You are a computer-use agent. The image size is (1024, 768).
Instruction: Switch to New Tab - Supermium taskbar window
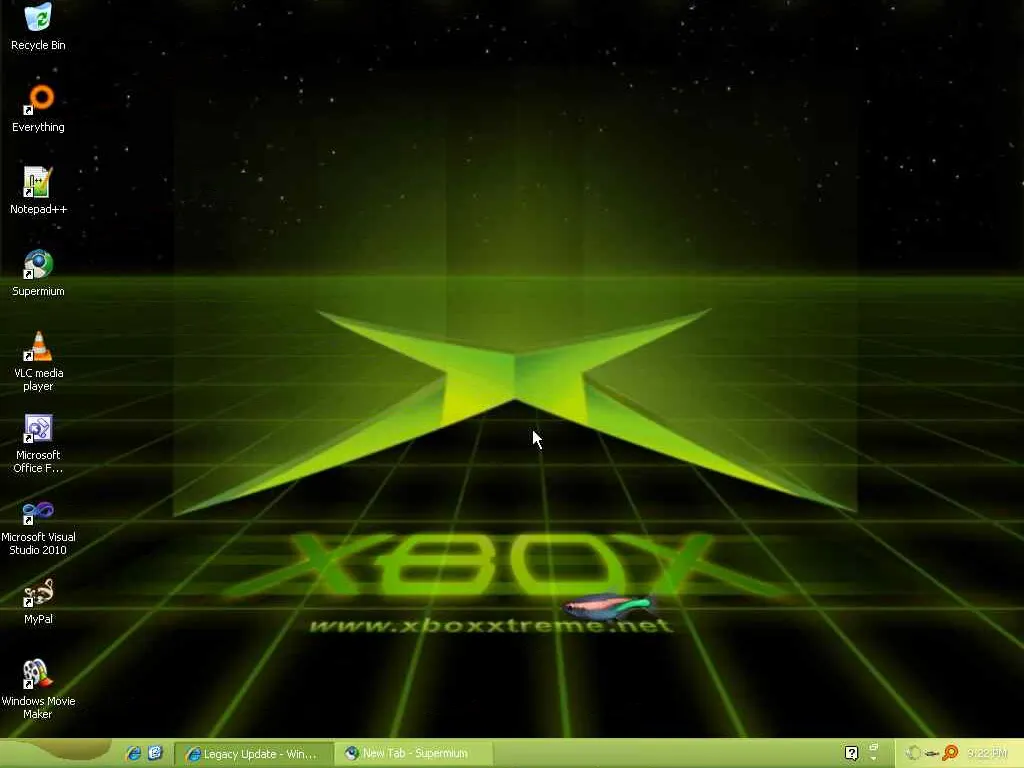(414, 754)
